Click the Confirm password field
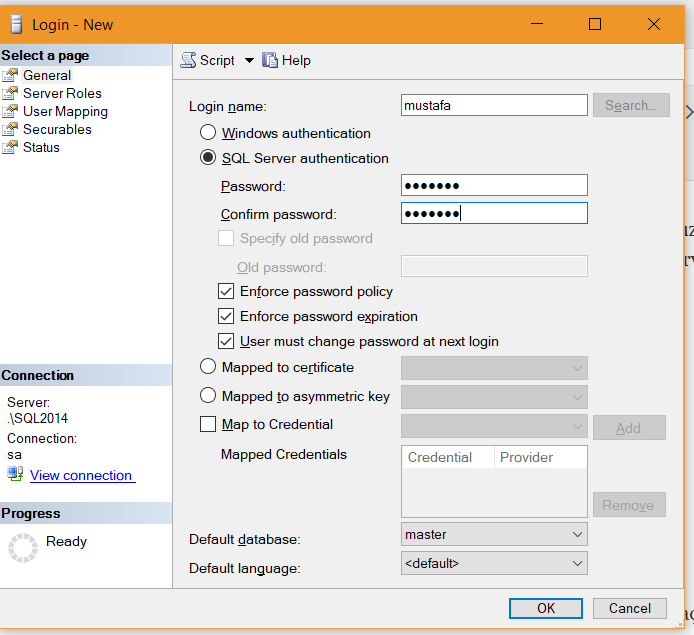Image resolution: width=694 pixels, height=635 pixels. (494, 213)
